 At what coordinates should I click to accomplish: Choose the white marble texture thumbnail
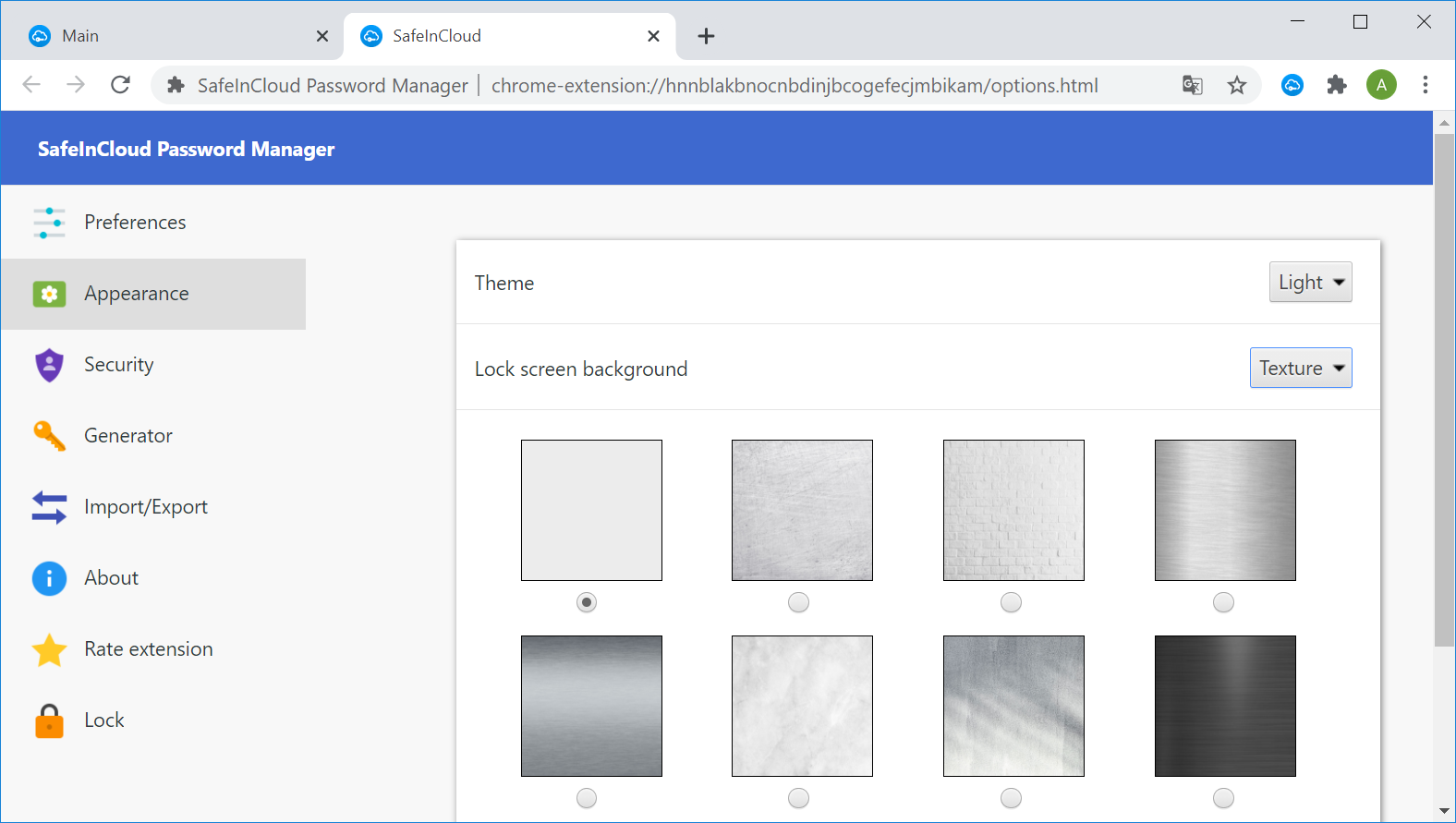802,706
